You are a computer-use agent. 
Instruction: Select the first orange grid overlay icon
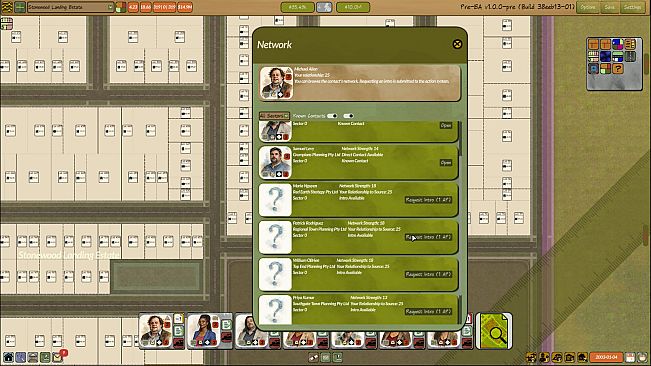click(593, 44)
